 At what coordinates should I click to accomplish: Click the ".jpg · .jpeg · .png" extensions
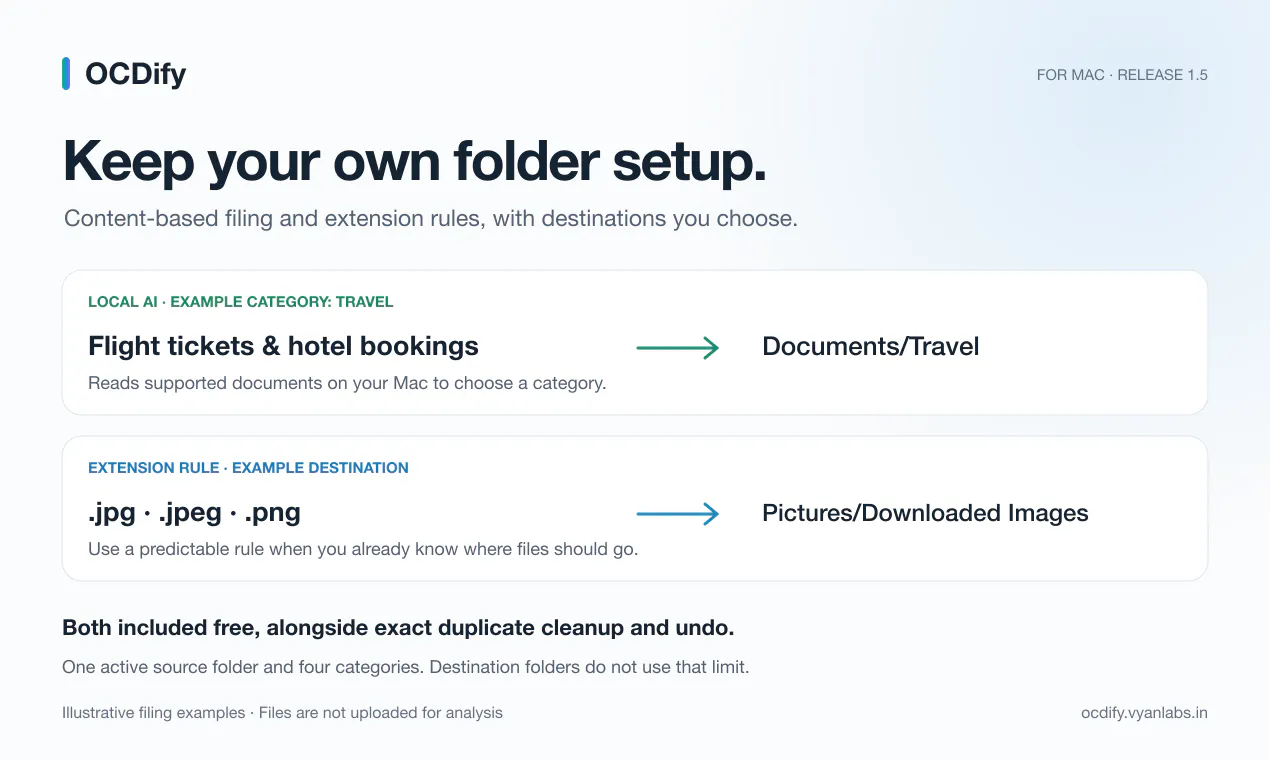pos(194,513)
